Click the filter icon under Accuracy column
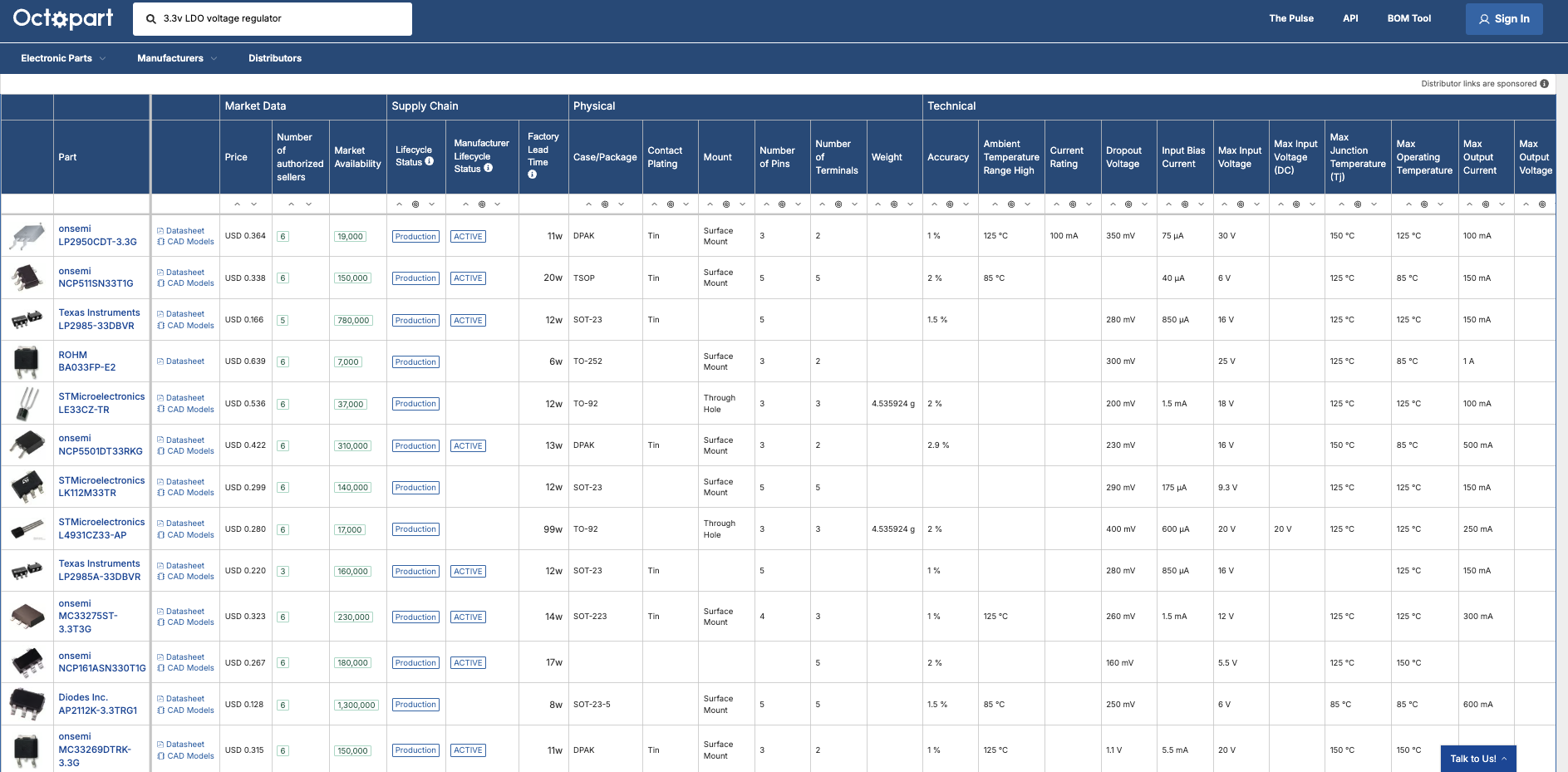The image size is (1568, 772). [950, 204]
